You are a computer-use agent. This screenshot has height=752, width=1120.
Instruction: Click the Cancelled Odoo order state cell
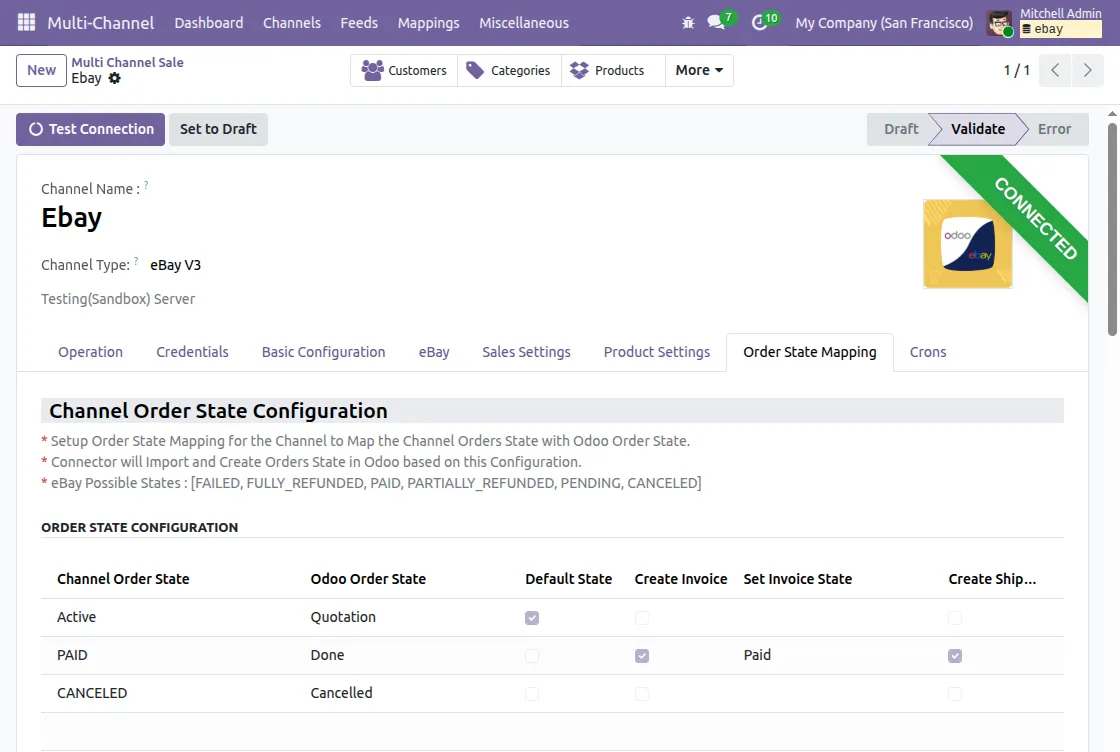341,693
